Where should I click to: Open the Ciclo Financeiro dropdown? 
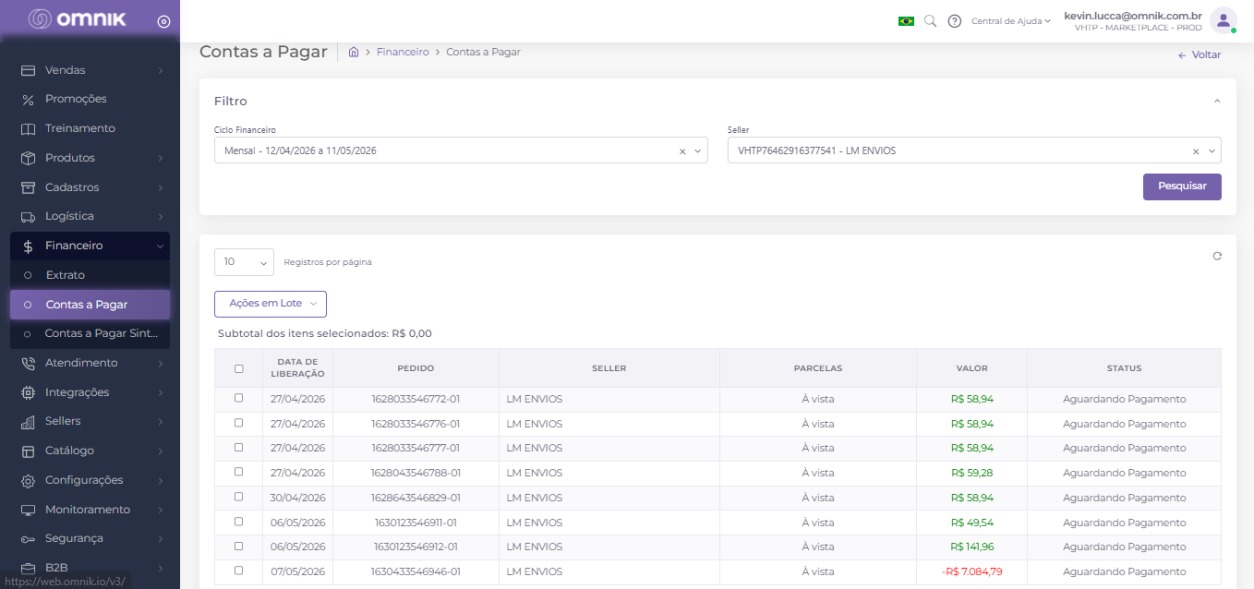[x=460, y=151]
